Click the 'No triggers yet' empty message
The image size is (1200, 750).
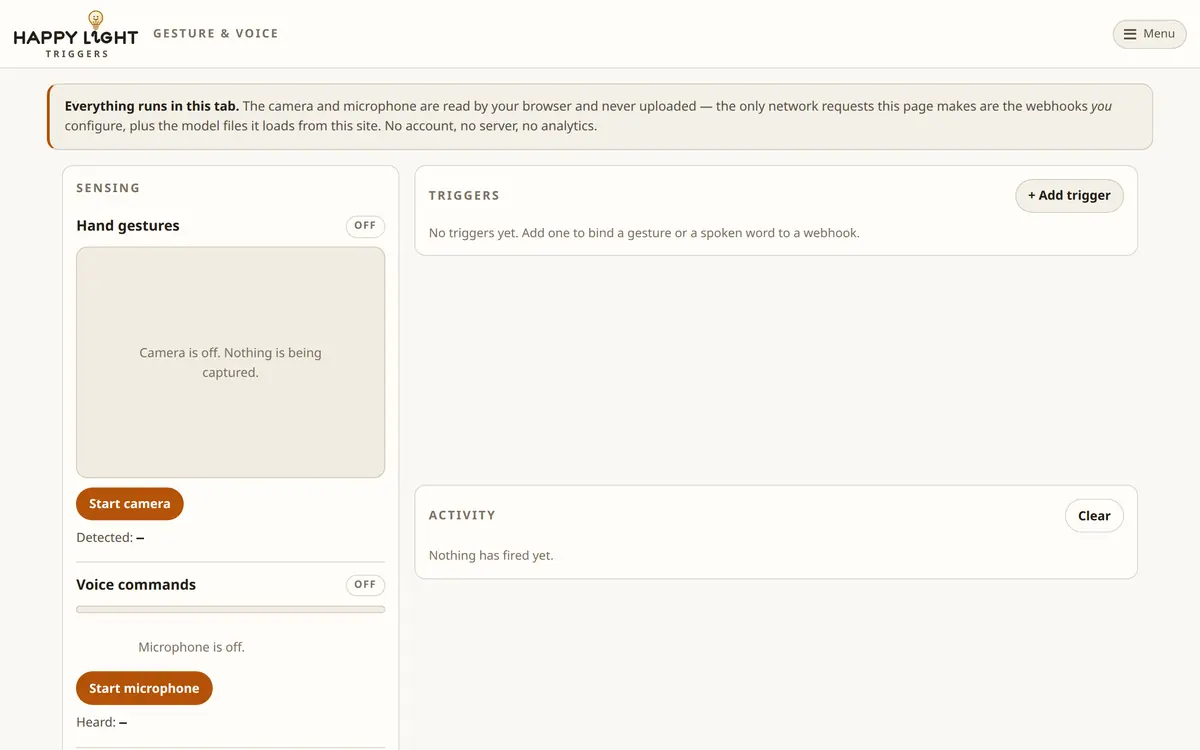click(x=644, y=233)
